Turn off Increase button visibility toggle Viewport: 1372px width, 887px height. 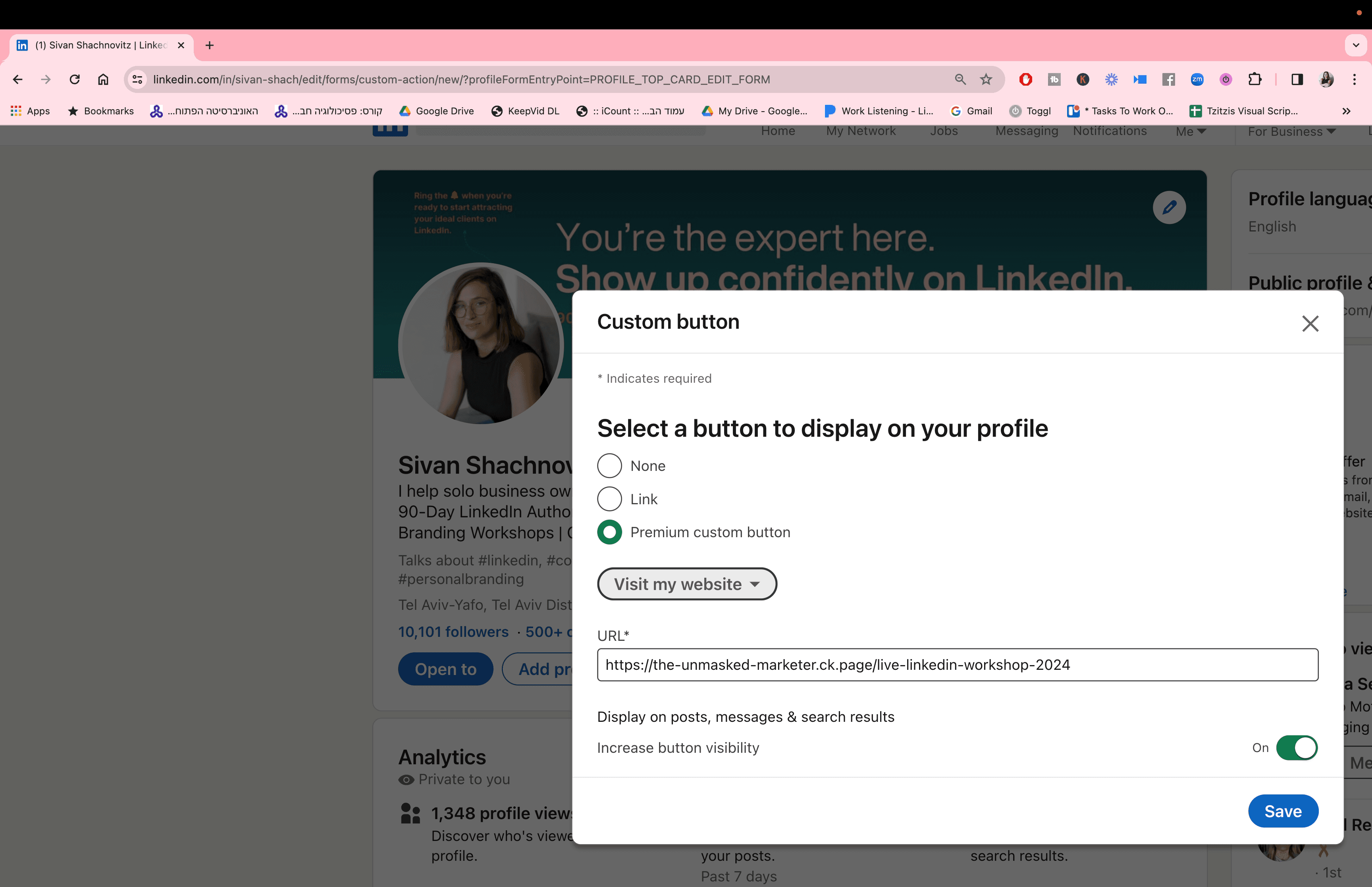[x=1297, y=748]
